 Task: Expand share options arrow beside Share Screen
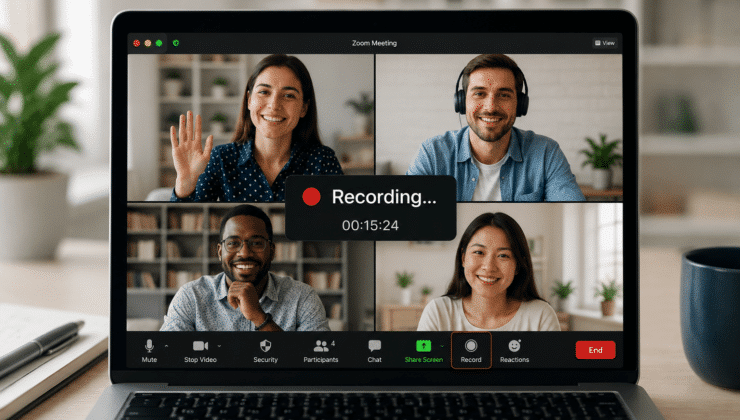click(x=442, y=346)
